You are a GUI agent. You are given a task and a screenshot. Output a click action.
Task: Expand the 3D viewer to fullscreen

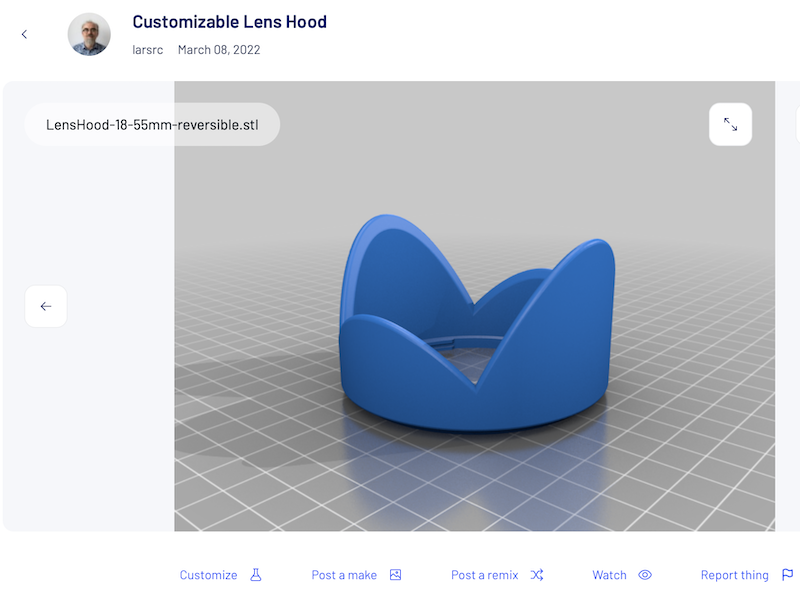click(x=730, y=125)
